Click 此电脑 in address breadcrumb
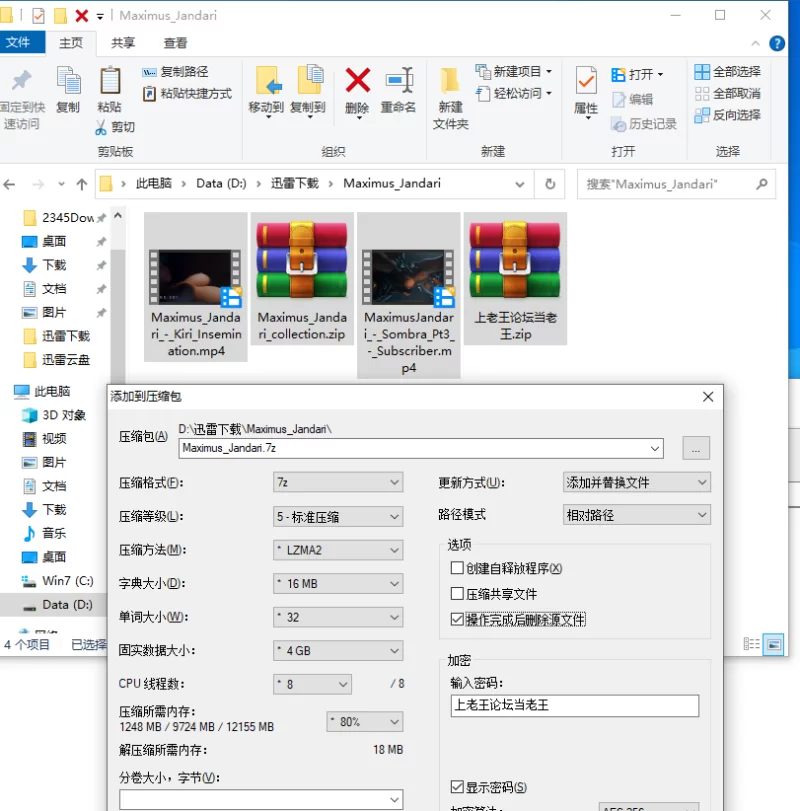Viewport: 800px width, 811px height. pyautogui.click(x=154, y=184)
